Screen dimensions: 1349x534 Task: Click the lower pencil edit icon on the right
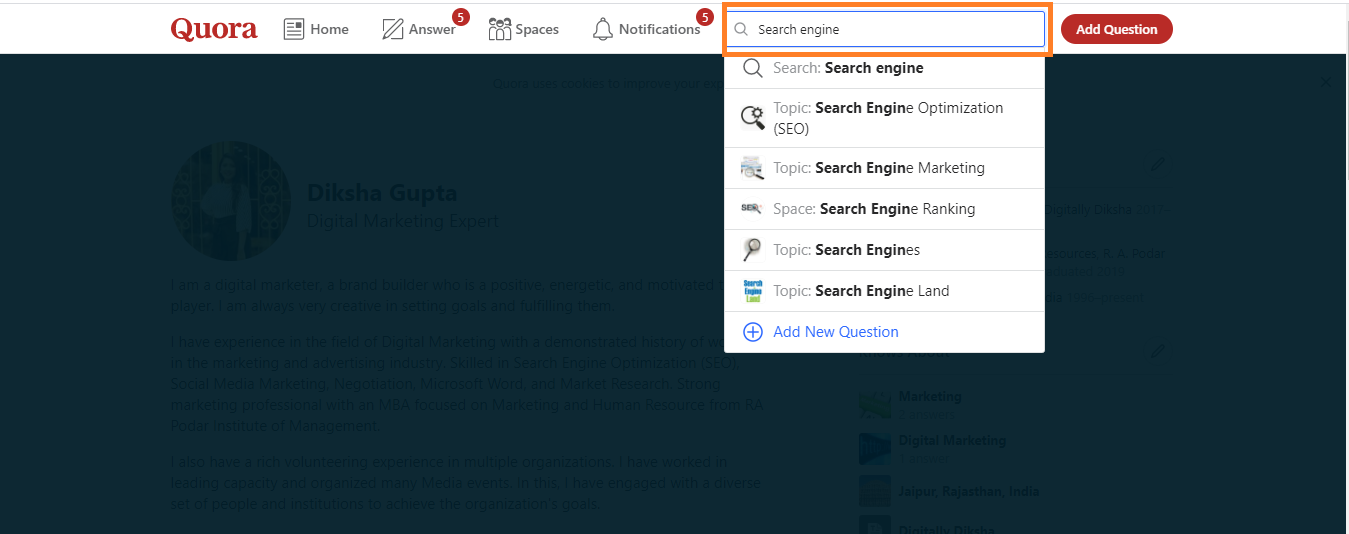pos(1158,351)
